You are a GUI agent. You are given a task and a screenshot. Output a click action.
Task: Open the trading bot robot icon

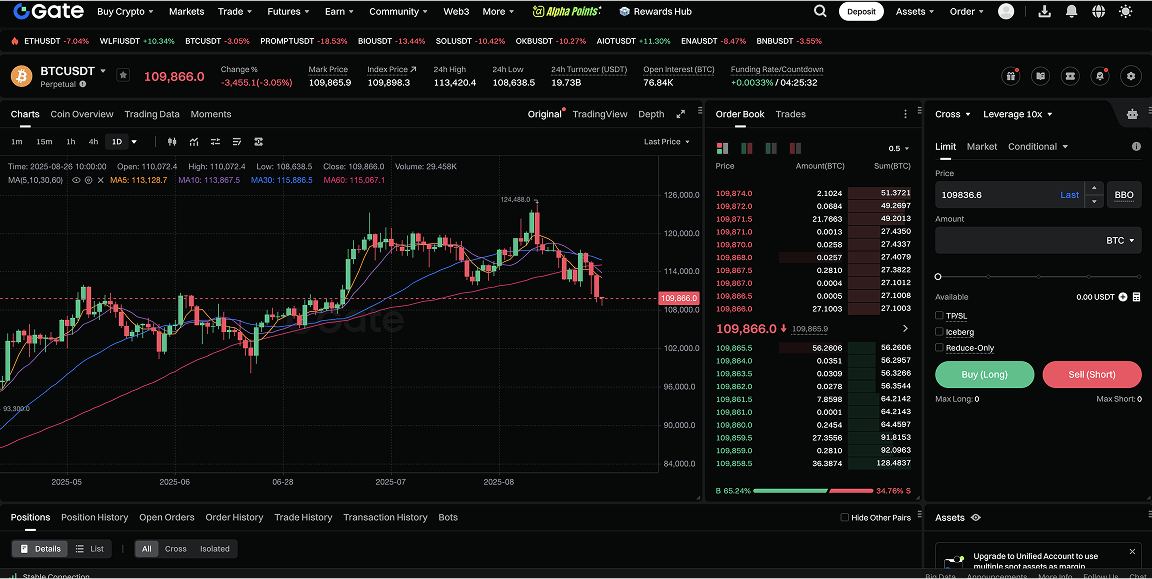[1132, 114]
